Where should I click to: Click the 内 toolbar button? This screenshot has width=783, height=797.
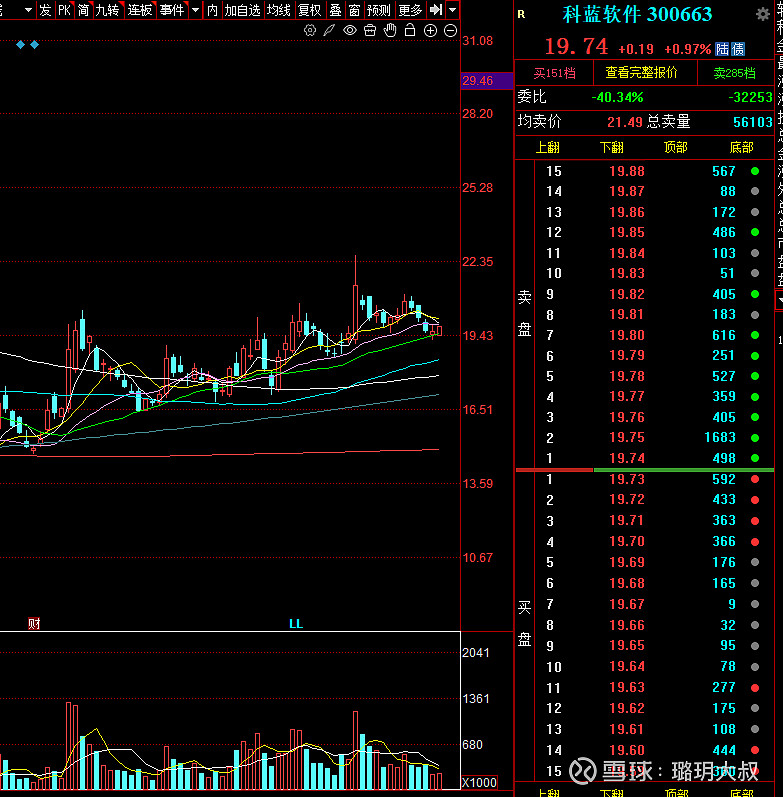click(213, 10)
